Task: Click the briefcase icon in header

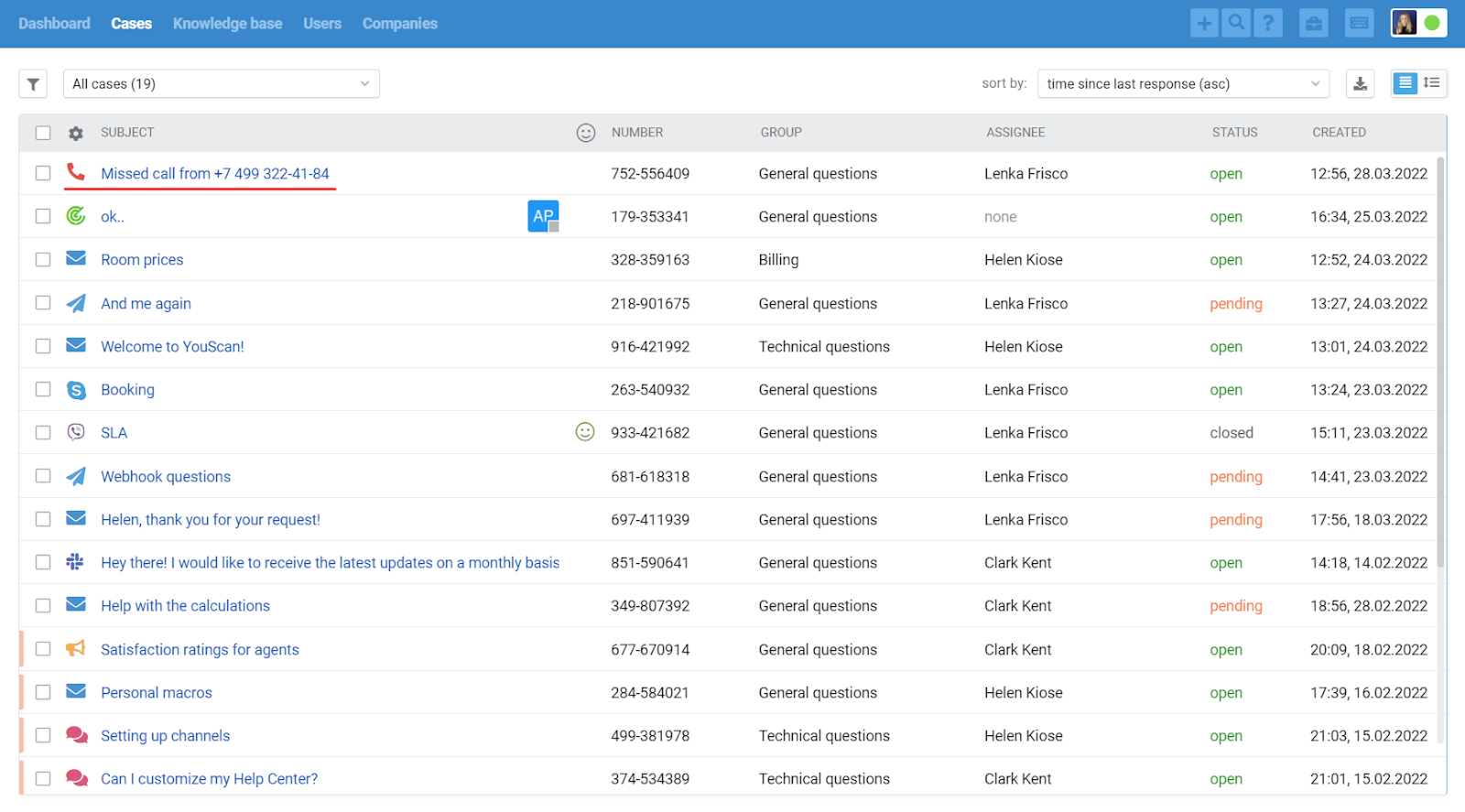Action: click(1314, 24)
